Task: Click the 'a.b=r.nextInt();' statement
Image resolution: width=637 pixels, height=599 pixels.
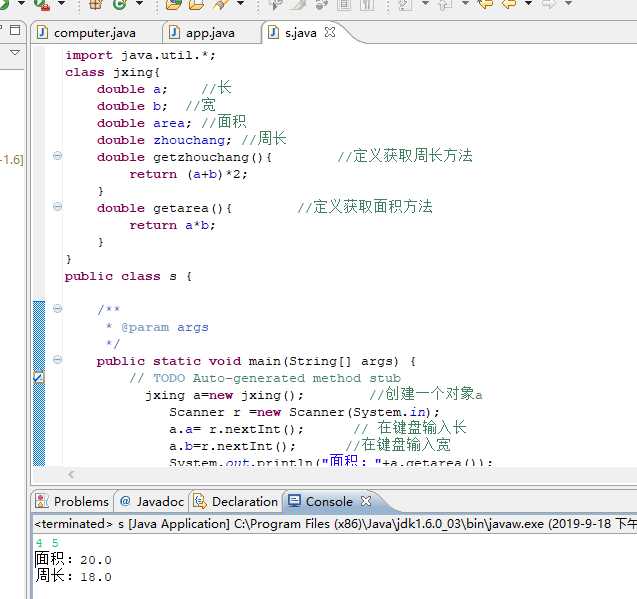Action: (x=232, y=447)
